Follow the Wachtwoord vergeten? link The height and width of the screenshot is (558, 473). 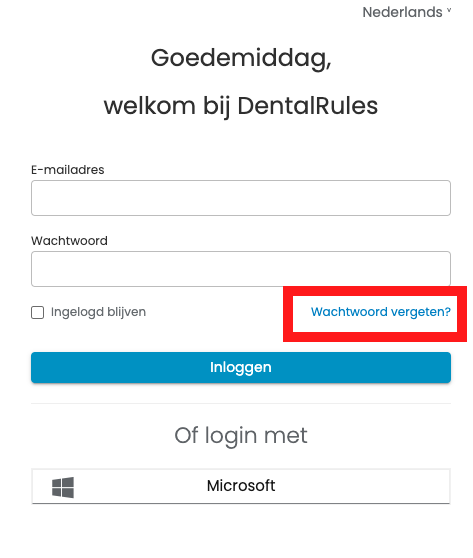point(381,312)
